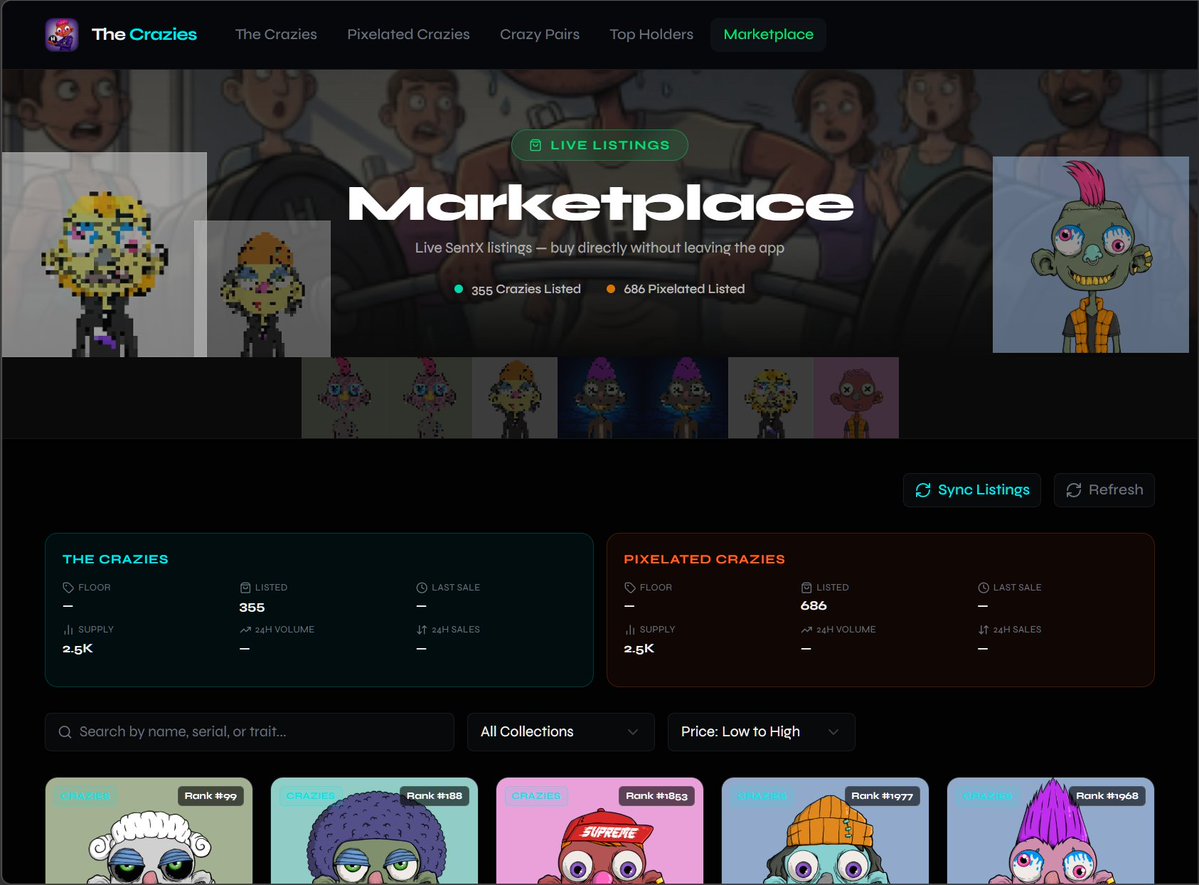Click The Crazies logo avatar icon
1199x885 pixels.
[x=62, y=34]
